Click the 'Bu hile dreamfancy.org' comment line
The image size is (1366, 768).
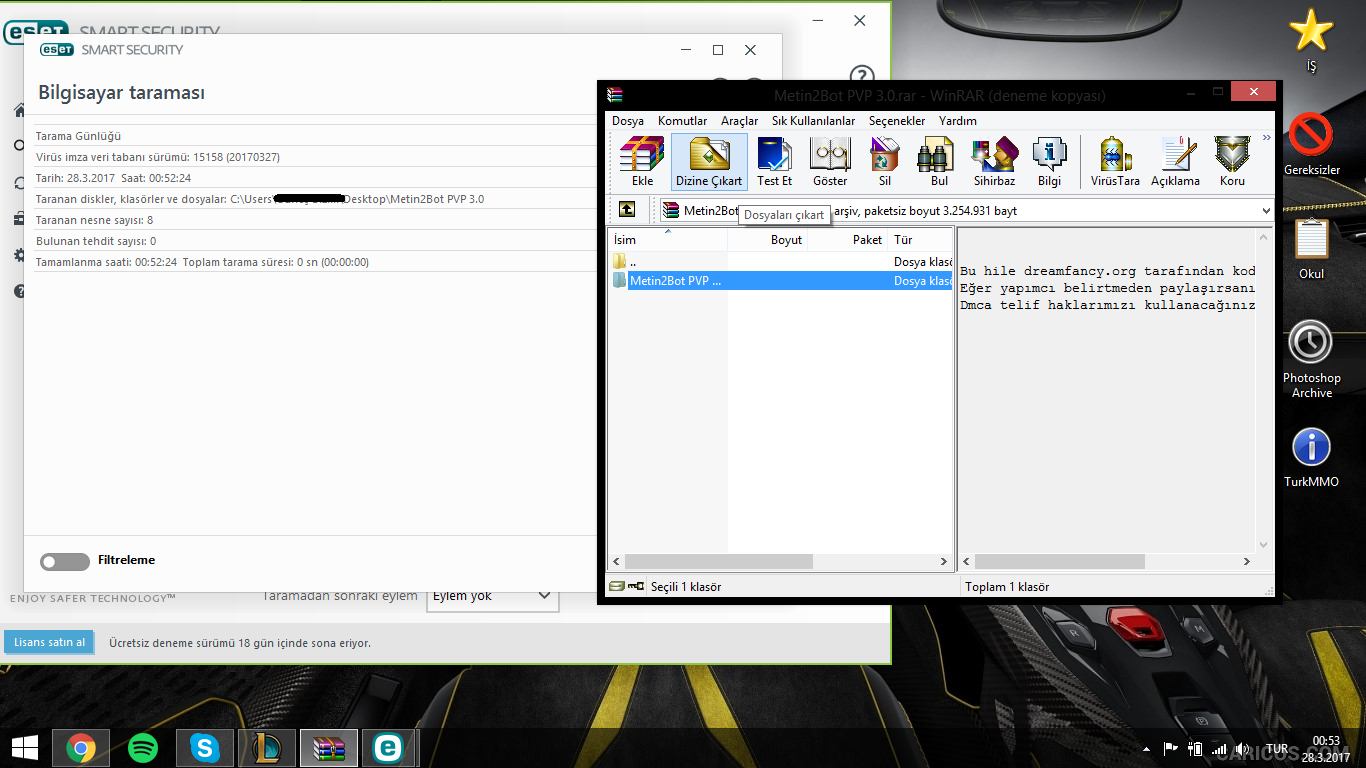(1107, 271)
